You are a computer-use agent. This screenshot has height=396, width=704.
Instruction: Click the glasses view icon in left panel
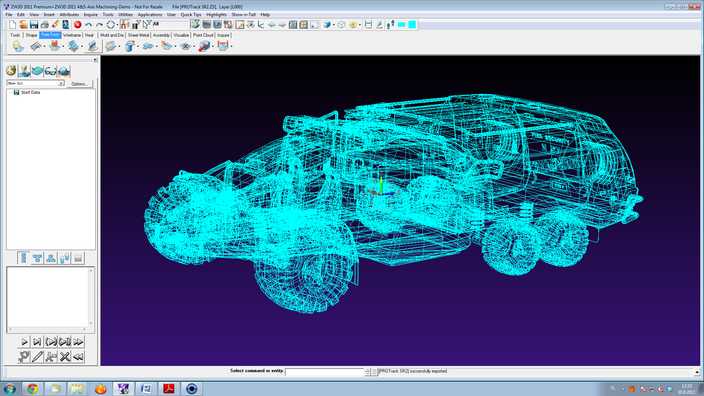pos(51,71)
